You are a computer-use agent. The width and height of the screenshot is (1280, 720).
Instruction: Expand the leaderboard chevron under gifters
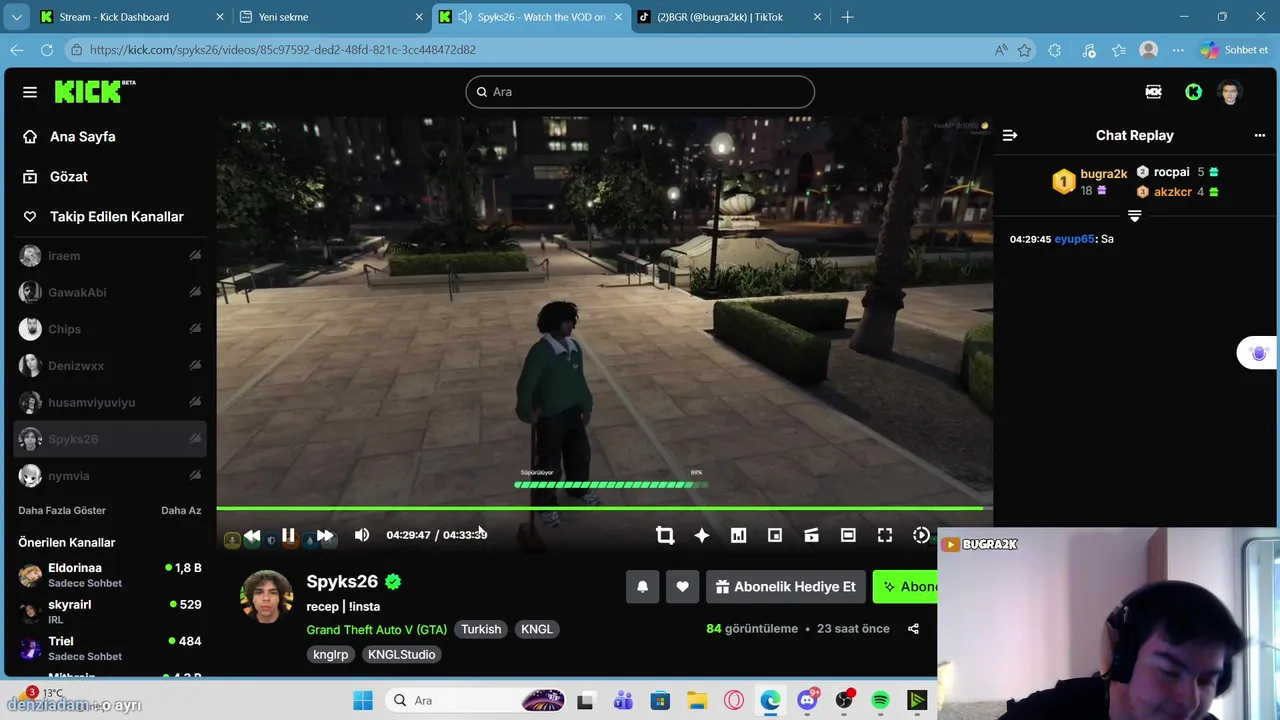click(1134, 216)
